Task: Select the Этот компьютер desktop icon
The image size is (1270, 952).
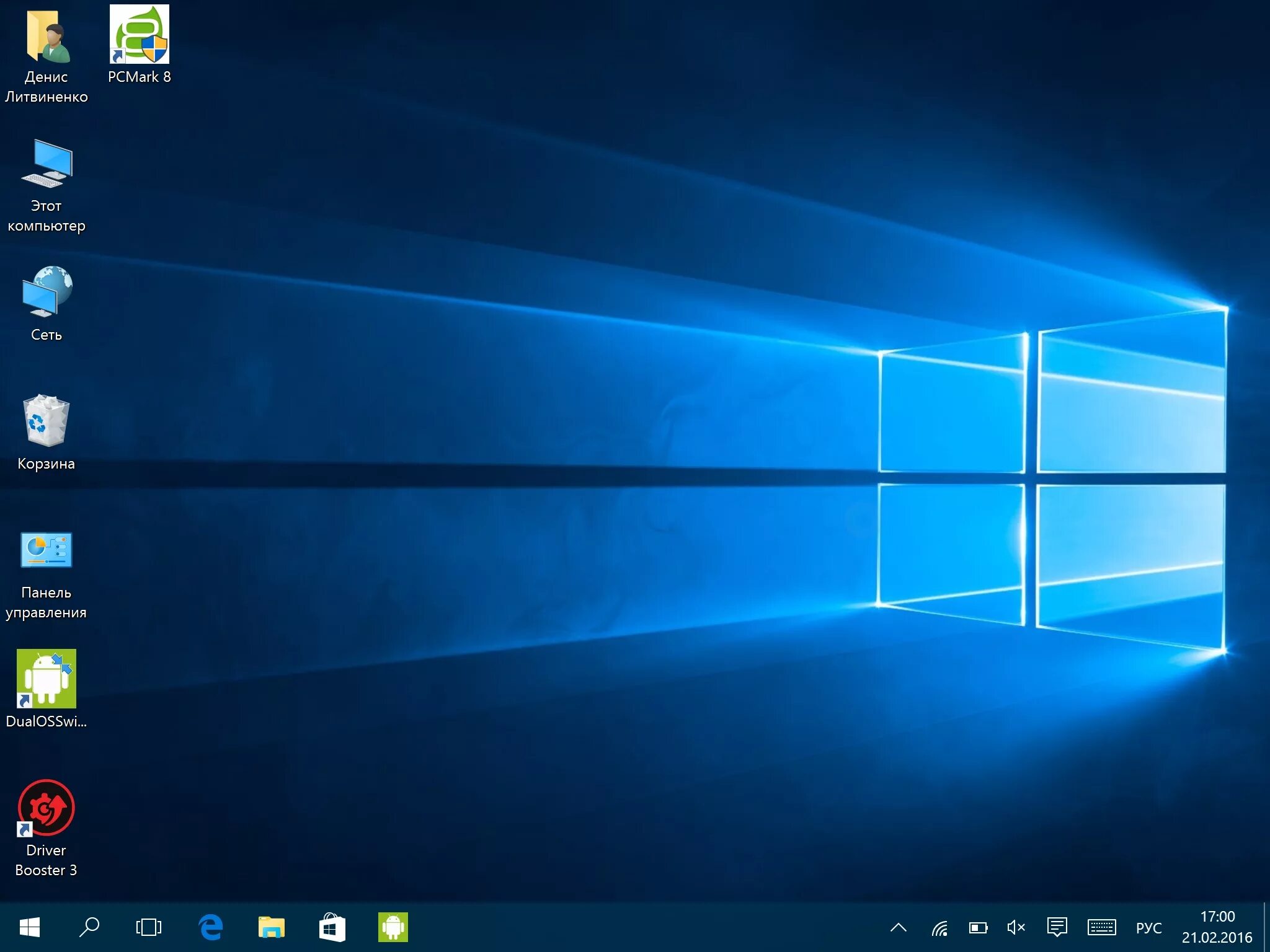Action: coord(47,164)
